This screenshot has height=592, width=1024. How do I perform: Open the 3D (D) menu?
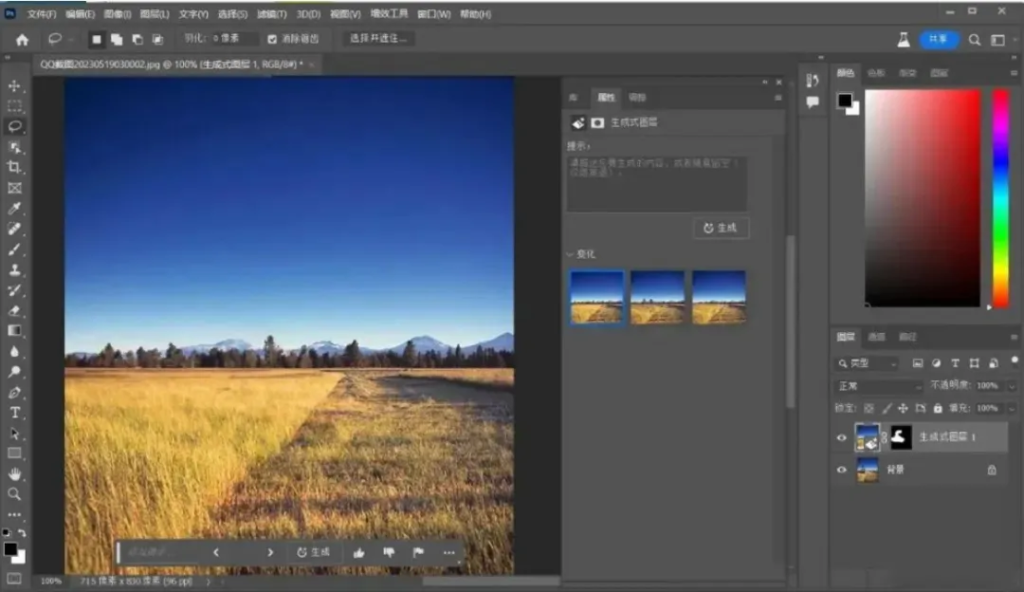click(308, 14)
